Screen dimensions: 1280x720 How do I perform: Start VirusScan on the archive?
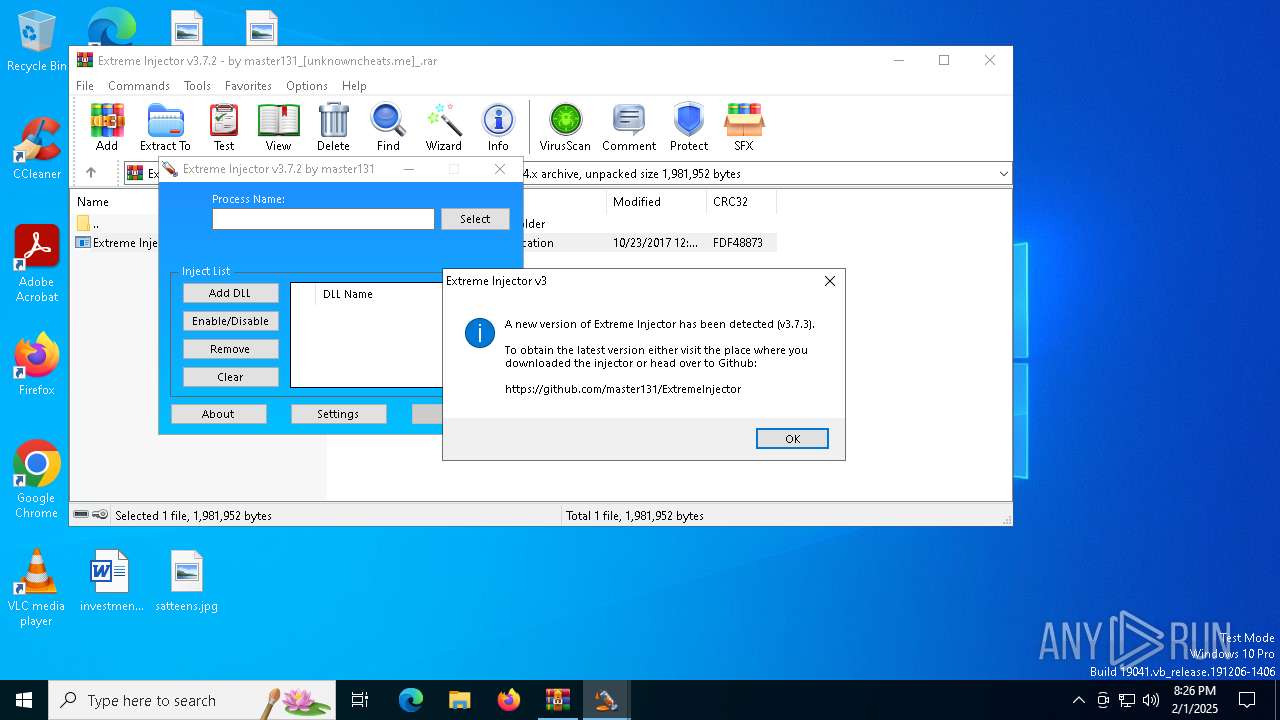point(565,127)
